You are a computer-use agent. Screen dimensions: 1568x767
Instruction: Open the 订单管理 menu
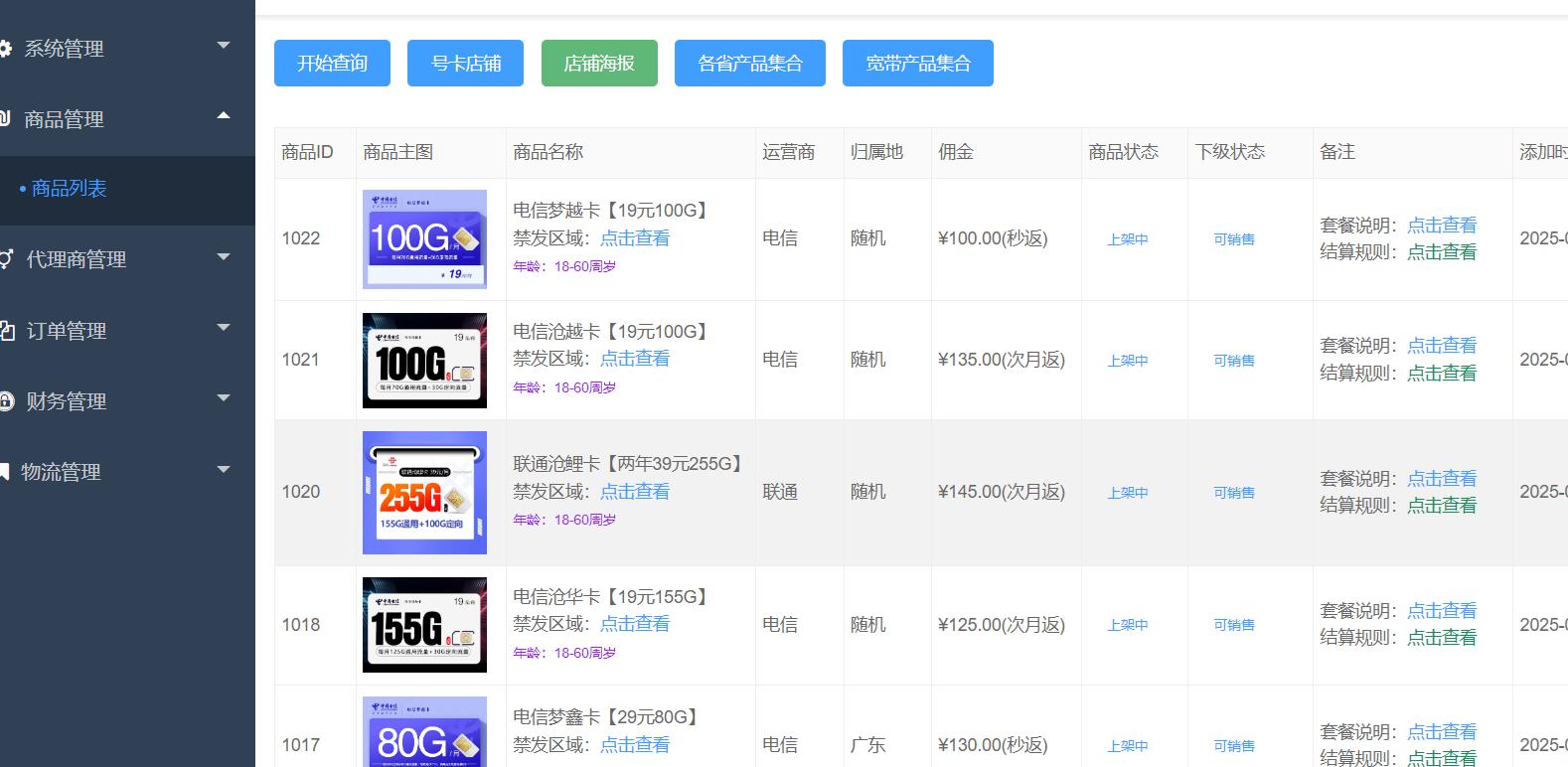click(127, 331)
